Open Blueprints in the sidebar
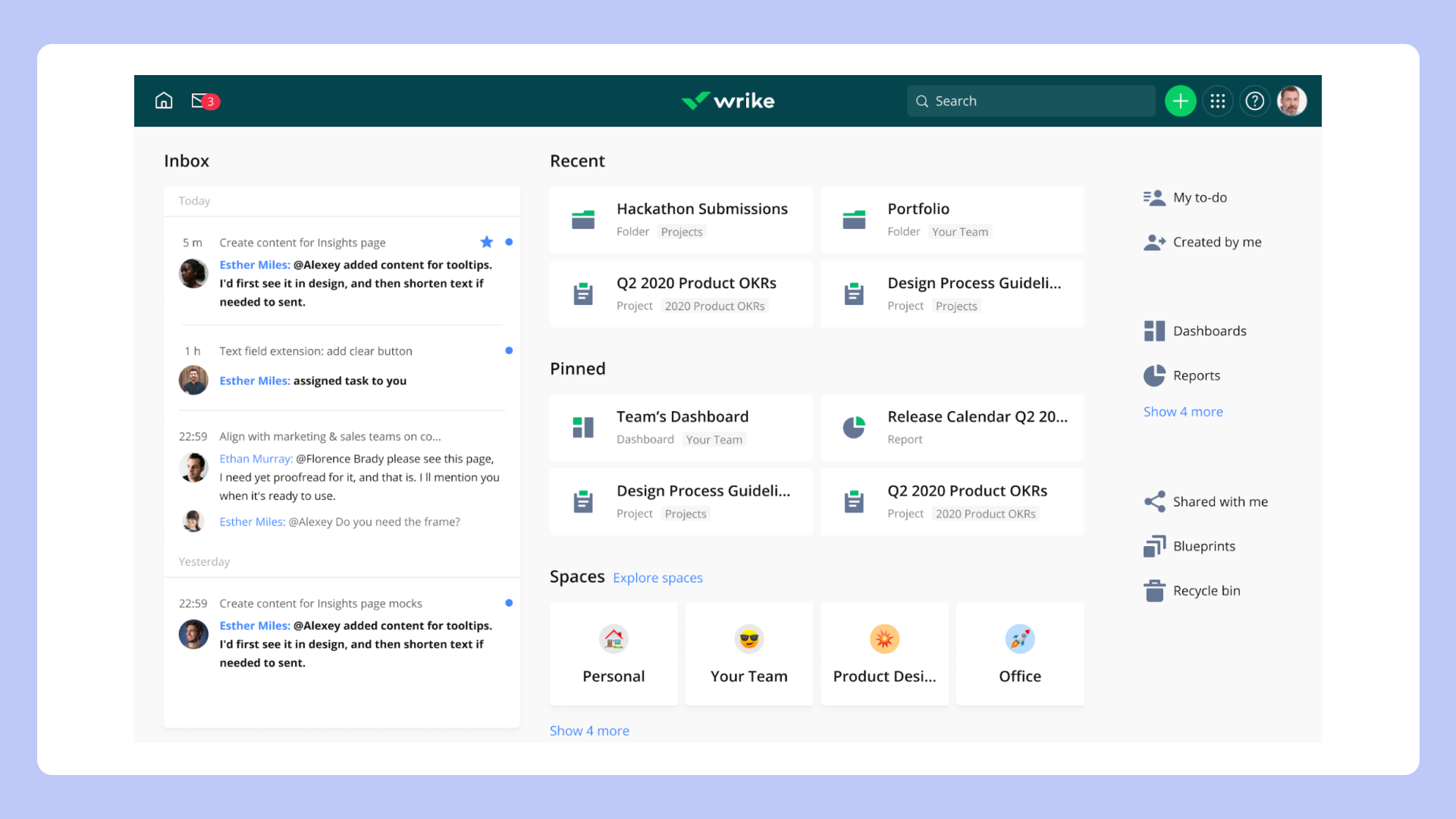1456x819 pixels. click(x=1203, y=546)
